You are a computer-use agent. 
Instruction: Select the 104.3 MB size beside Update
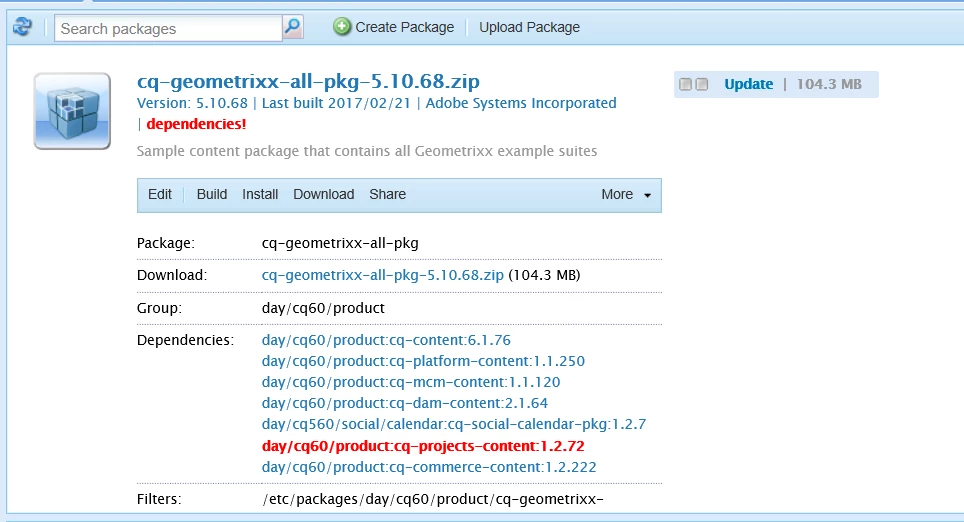829,84
